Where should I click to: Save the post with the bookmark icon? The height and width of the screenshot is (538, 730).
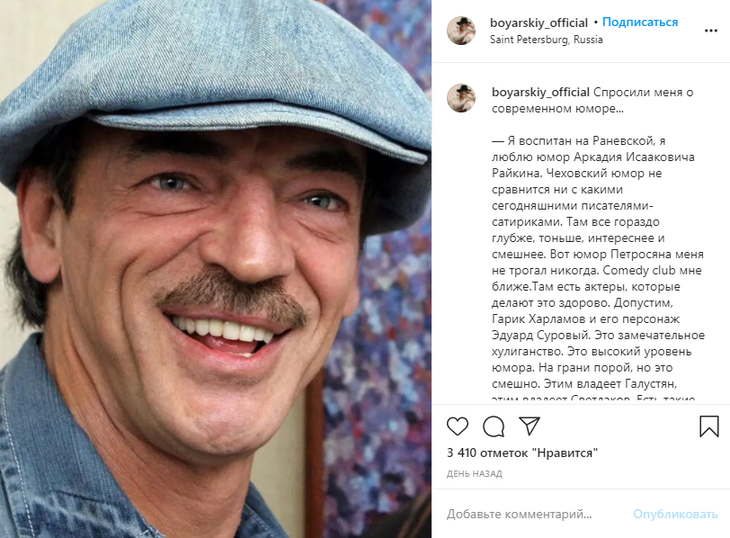[x=708, y=426]
